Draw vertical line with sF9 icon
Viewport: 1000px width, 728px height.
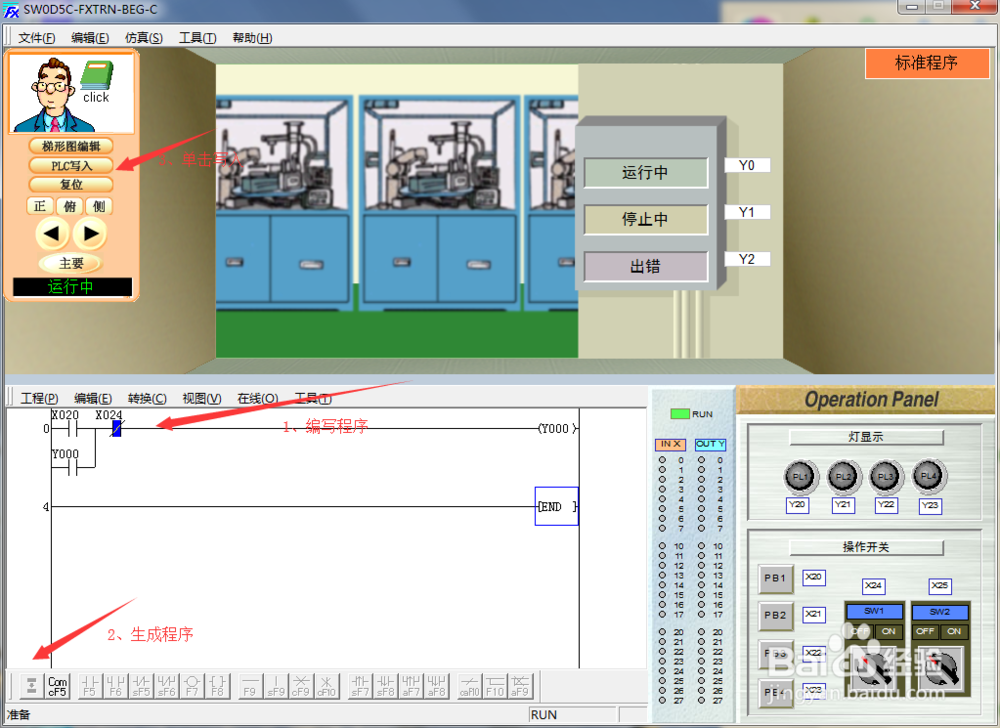coord(276,686)
